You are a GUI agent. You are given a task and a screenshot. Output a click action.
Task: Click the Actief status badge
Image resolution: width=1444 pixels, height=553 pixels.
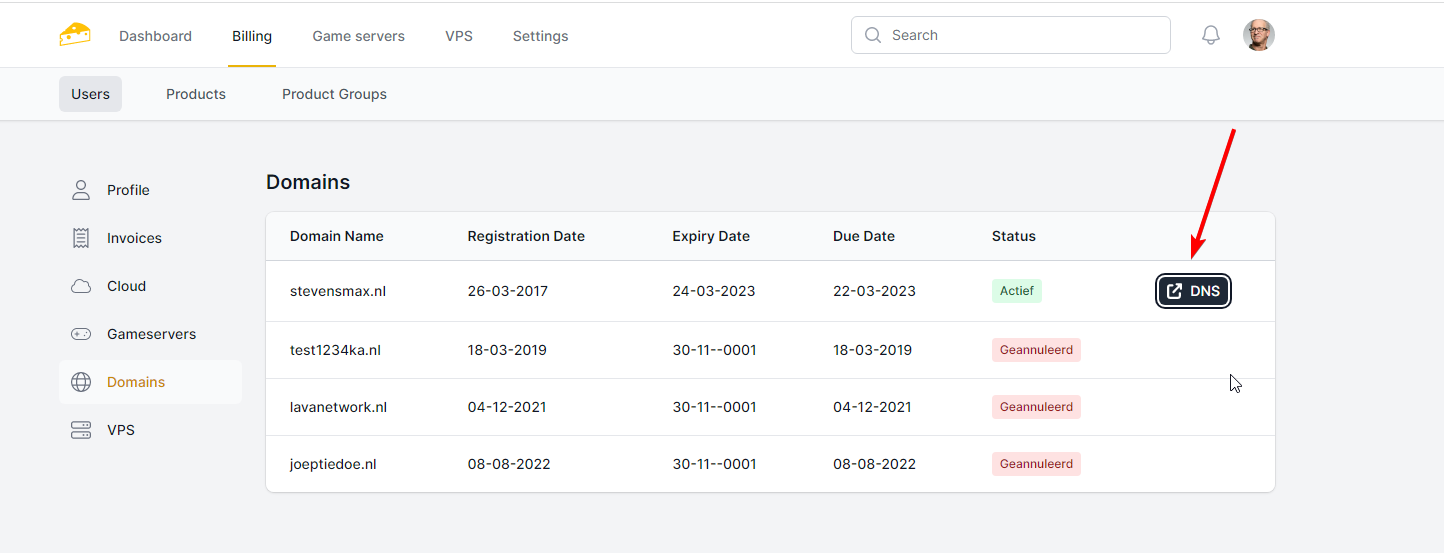(x=1016, y=291)
